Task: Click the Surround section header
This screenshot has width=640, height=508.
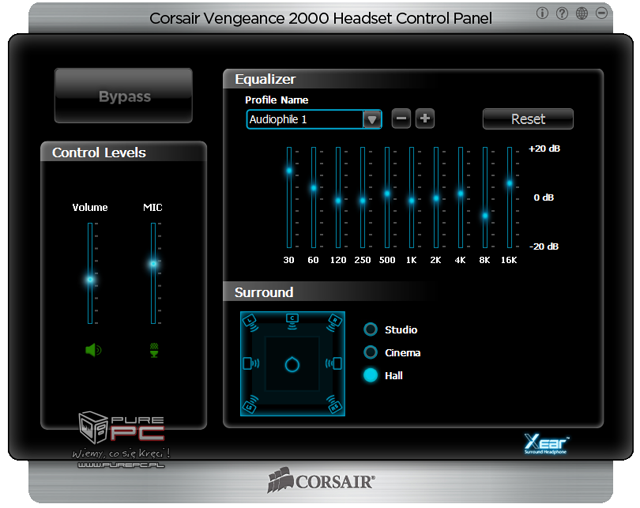Action: (264, 292)
